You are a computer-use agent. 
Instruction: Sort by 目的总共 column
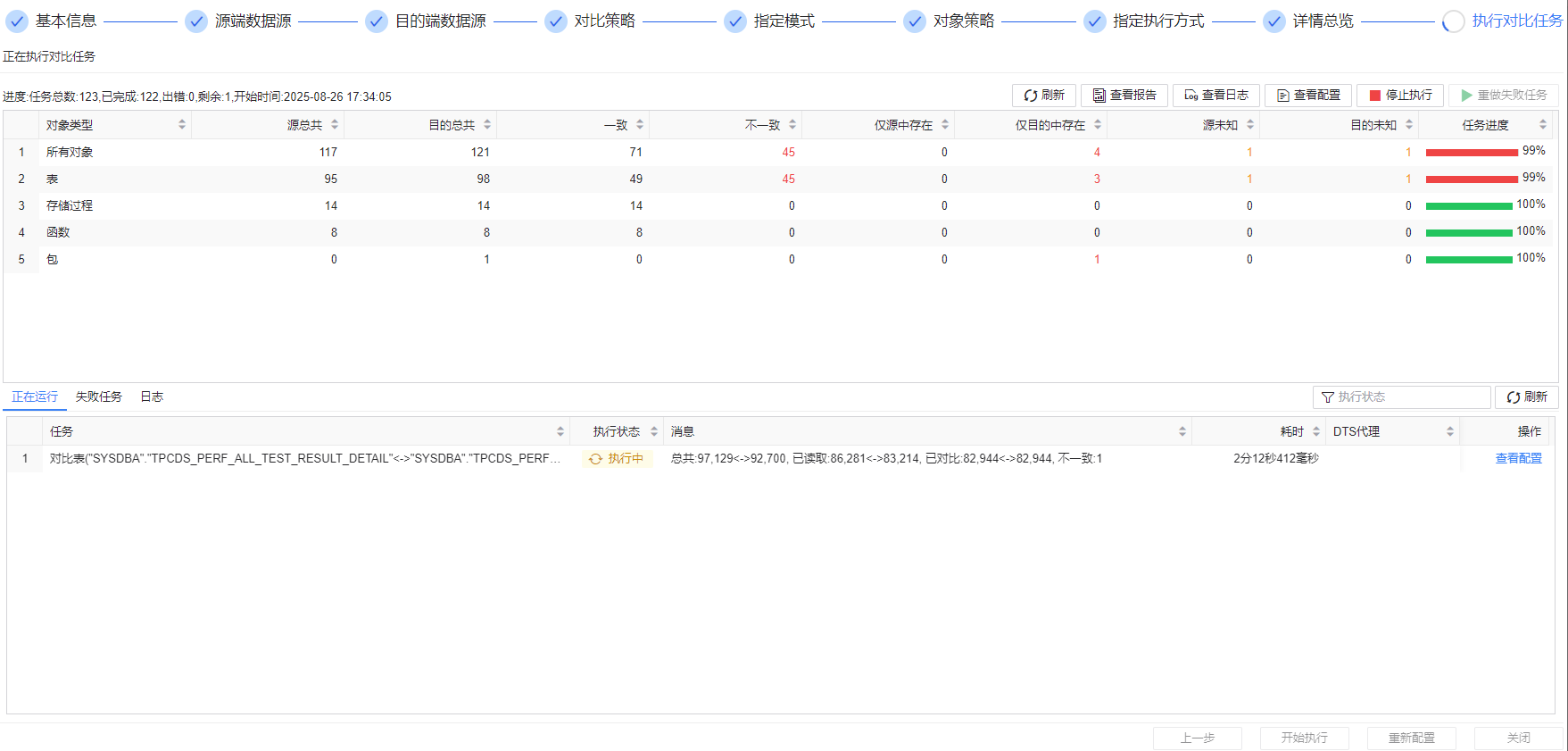[487, 125]
